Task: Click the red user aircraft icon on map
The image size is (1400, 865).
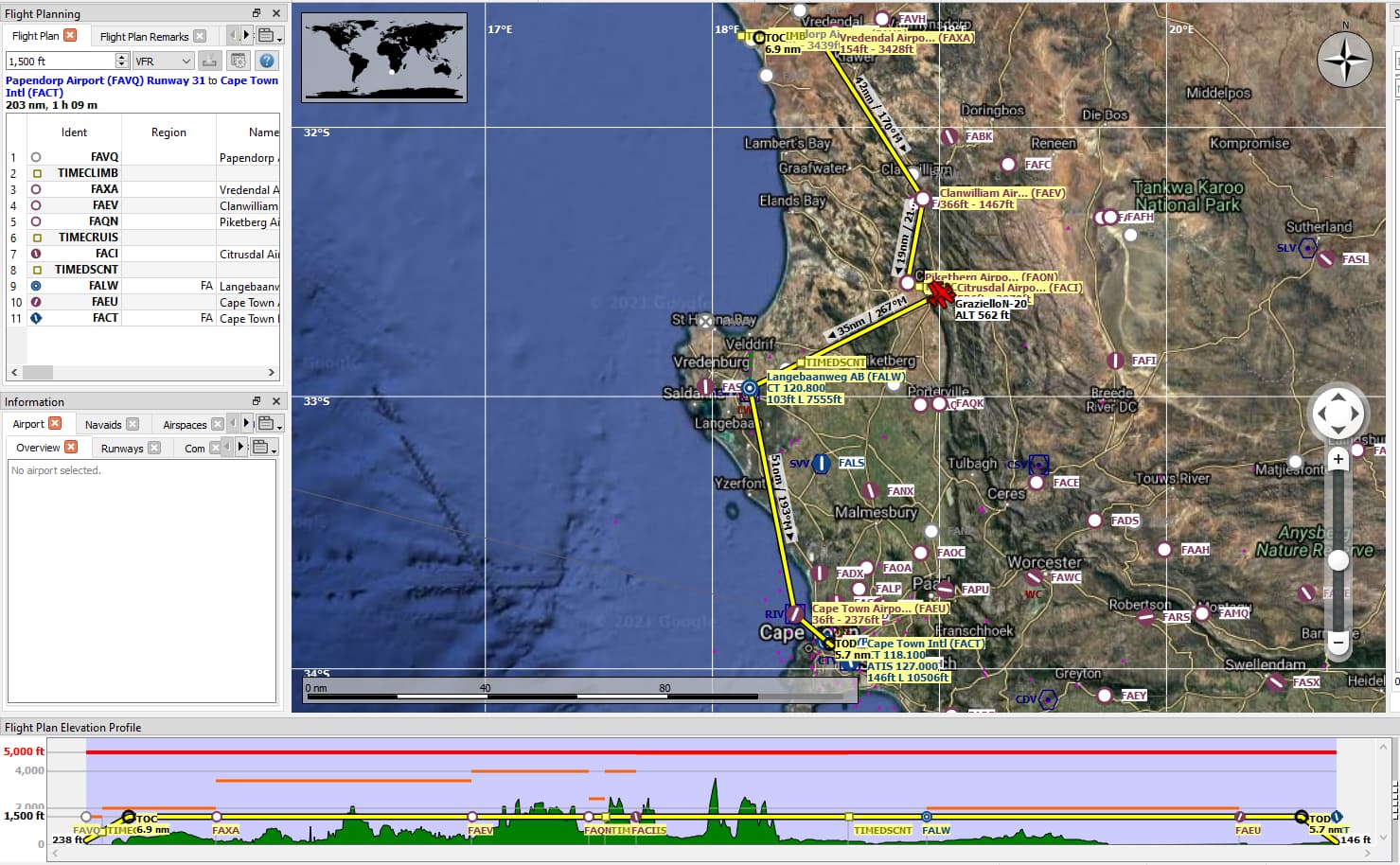Action: coord(939,293)
